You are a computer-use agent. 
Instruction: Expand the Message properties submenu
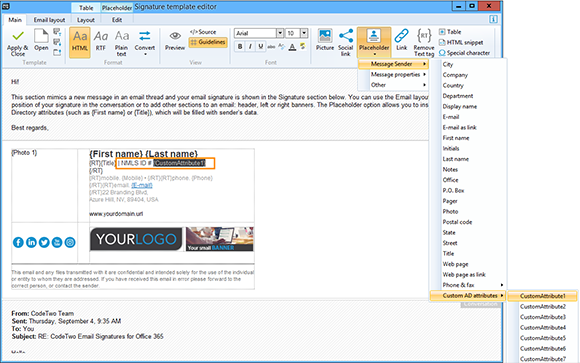coord(393,74)
